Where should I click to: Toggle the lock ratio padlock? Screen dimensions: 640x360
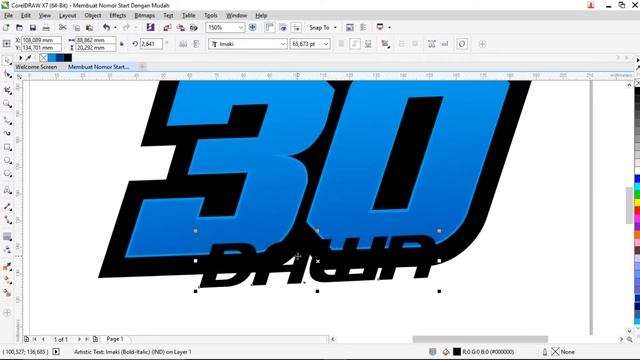(122, 44)
